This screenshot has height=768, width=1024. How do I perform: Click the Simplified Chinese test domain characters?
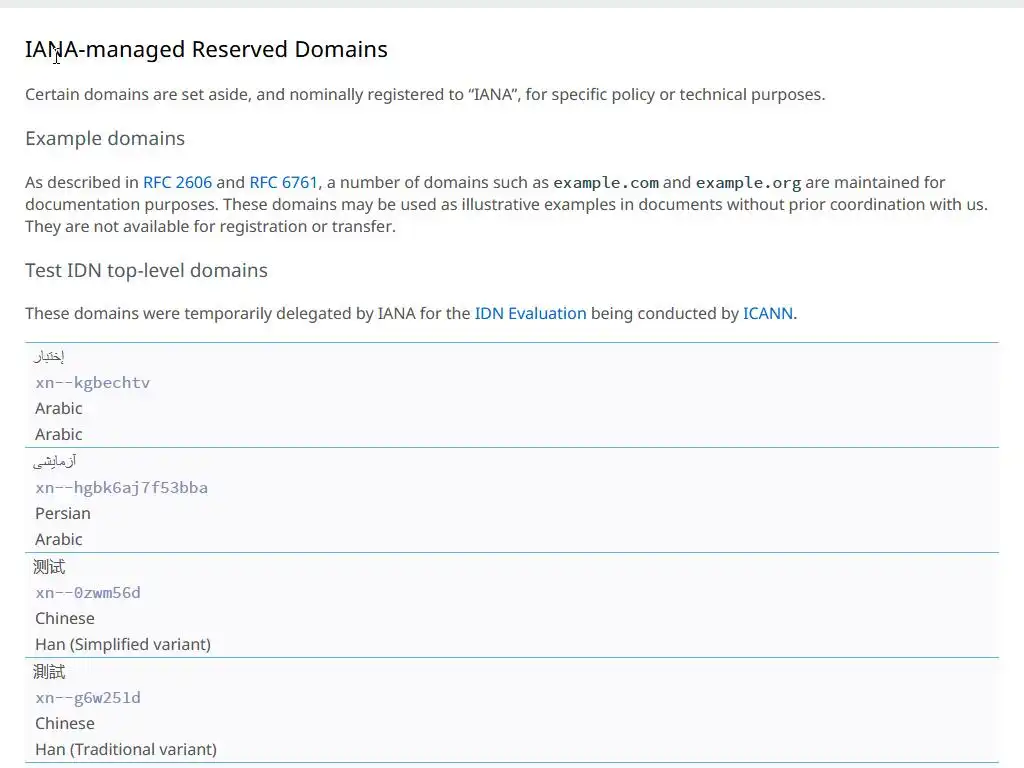[49, 567]
